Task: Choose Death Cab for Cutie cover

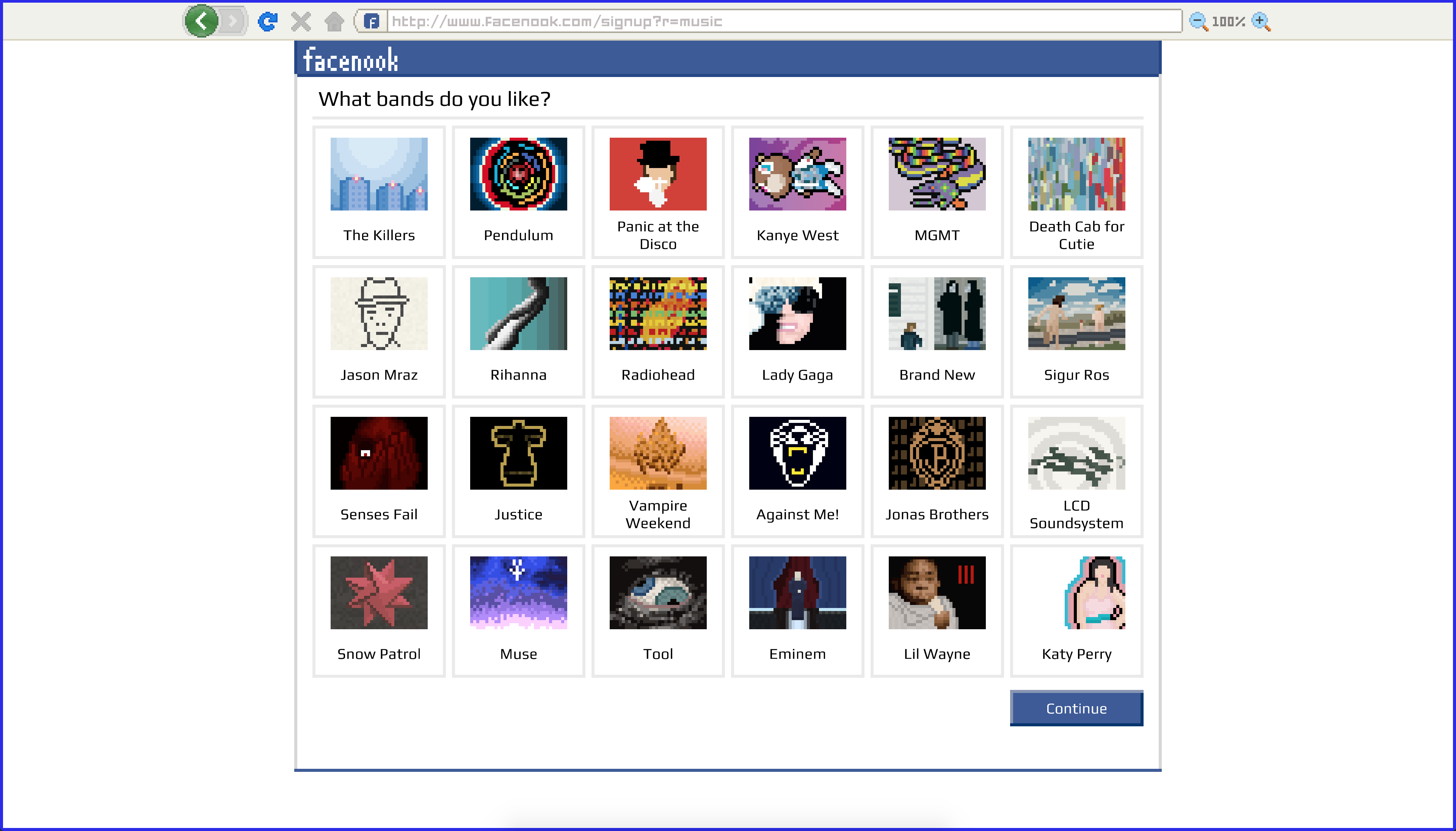Action: pyautogui.click(x=1076, y=174)
